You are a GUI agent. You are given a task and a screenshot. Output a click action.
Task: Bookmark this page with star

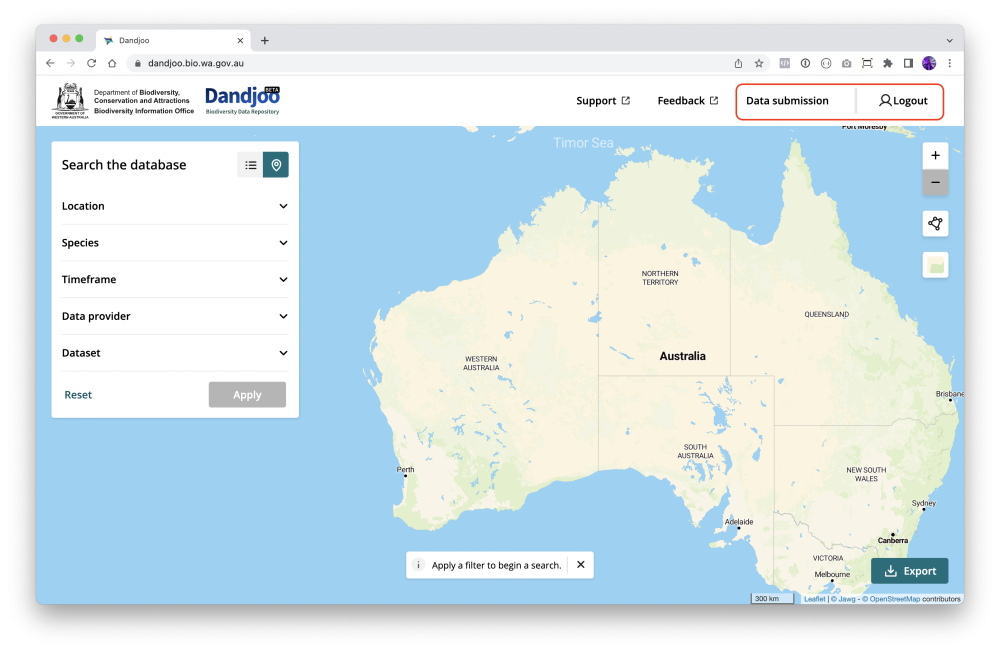(x=759, y=63)
